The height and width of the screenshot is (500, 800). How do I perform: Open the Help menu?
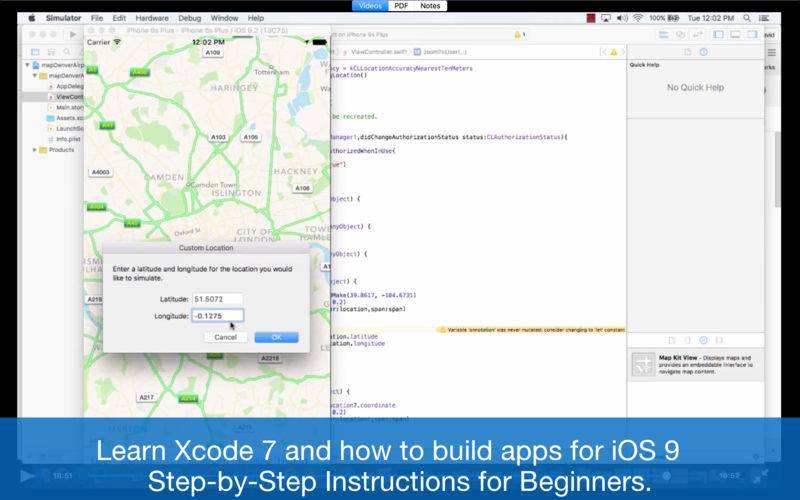256,18
